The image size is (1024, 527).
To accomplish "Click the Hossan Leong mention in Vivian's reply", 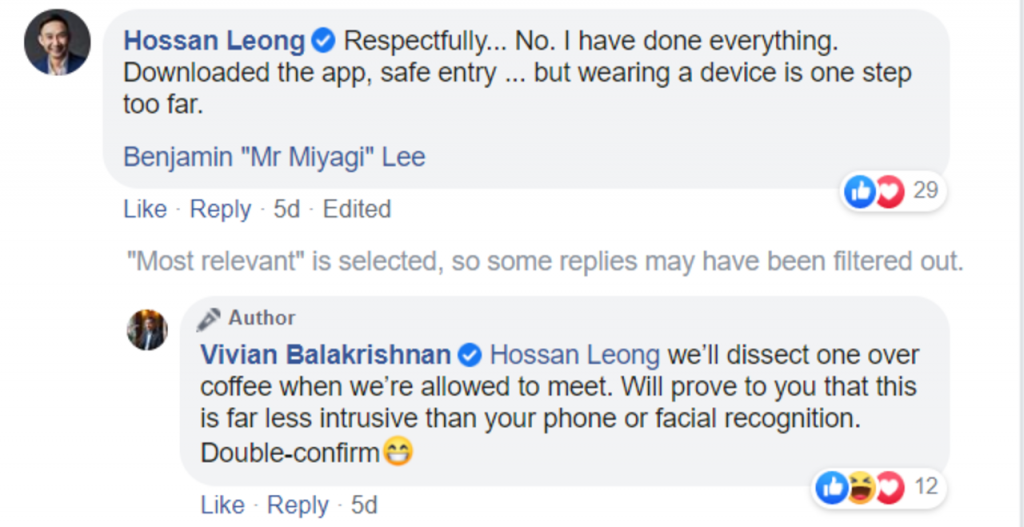I will coord(575,355).
